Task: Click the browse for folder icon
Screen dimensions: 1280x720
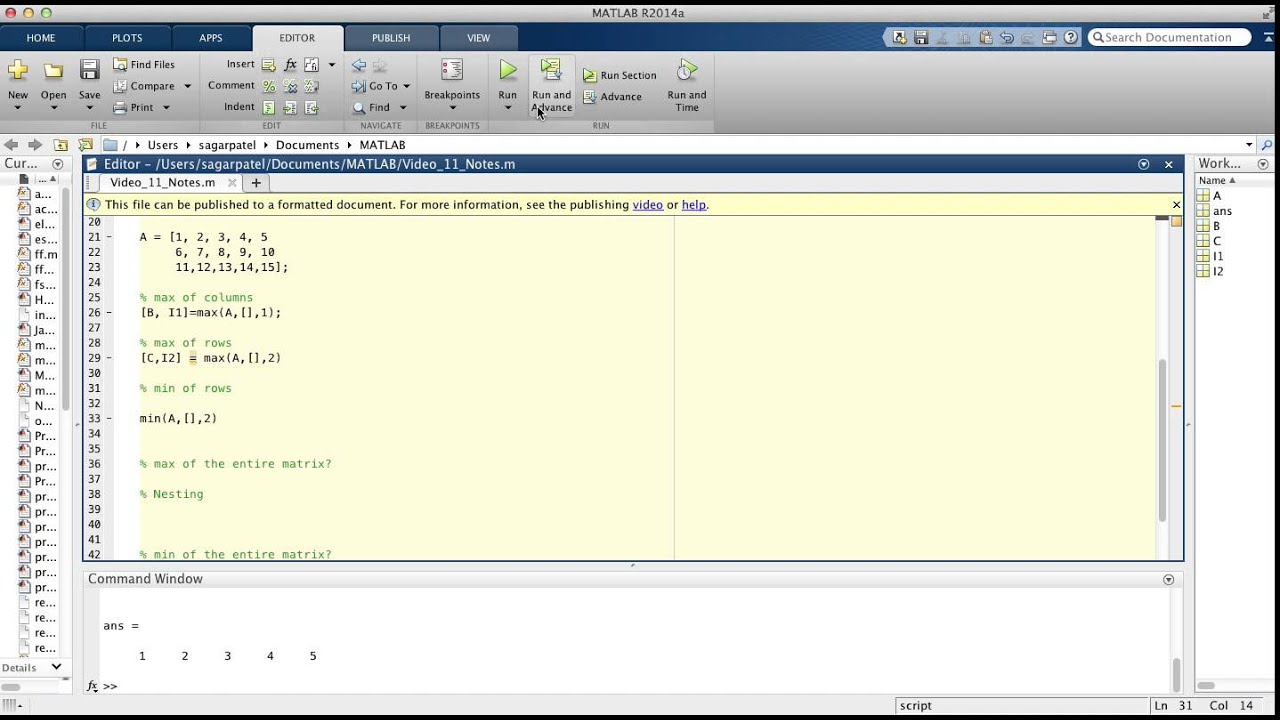Action: point(85,145)
